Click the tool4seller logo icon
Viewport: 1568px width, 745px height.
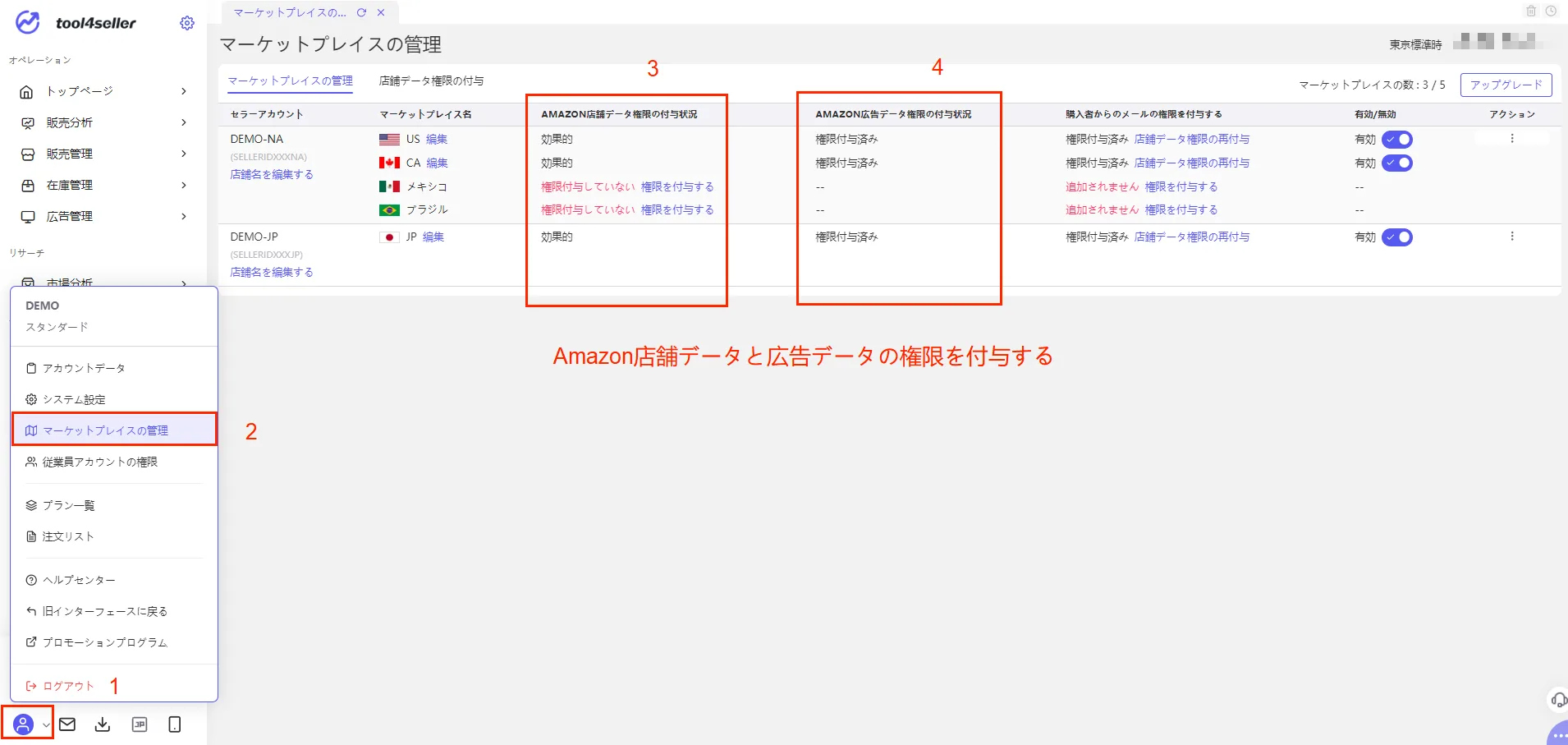[28, 23]
